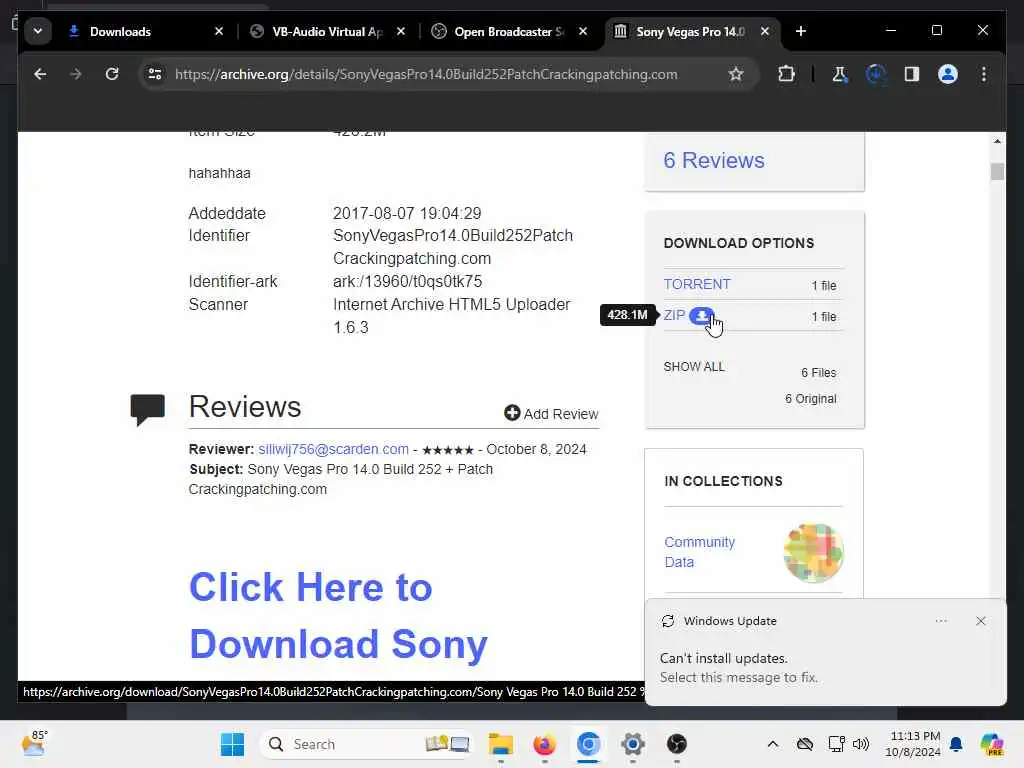Dismiss the Windows Update notification
Image resolution: width=1024 pixels, height=768 pixels.
coord(980,621)
